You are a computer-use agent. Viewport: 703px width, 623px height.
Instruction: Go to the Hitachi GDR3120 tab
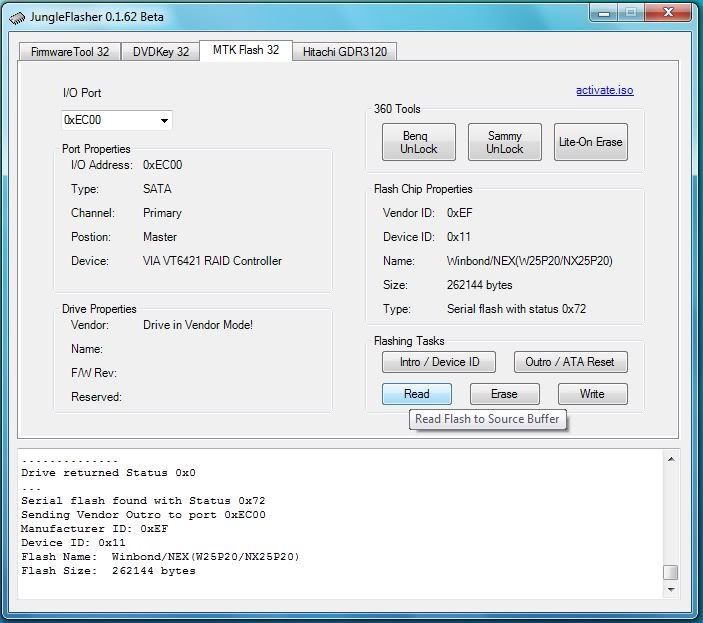(344, 52)
